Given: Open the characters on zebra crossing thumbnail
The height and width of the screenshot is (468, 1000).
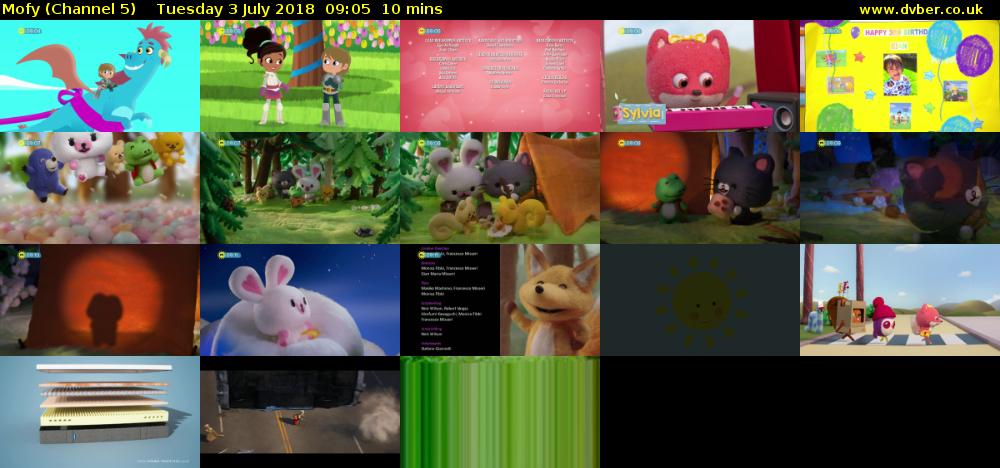Looking at the screenshot, I should pos(900,300).
